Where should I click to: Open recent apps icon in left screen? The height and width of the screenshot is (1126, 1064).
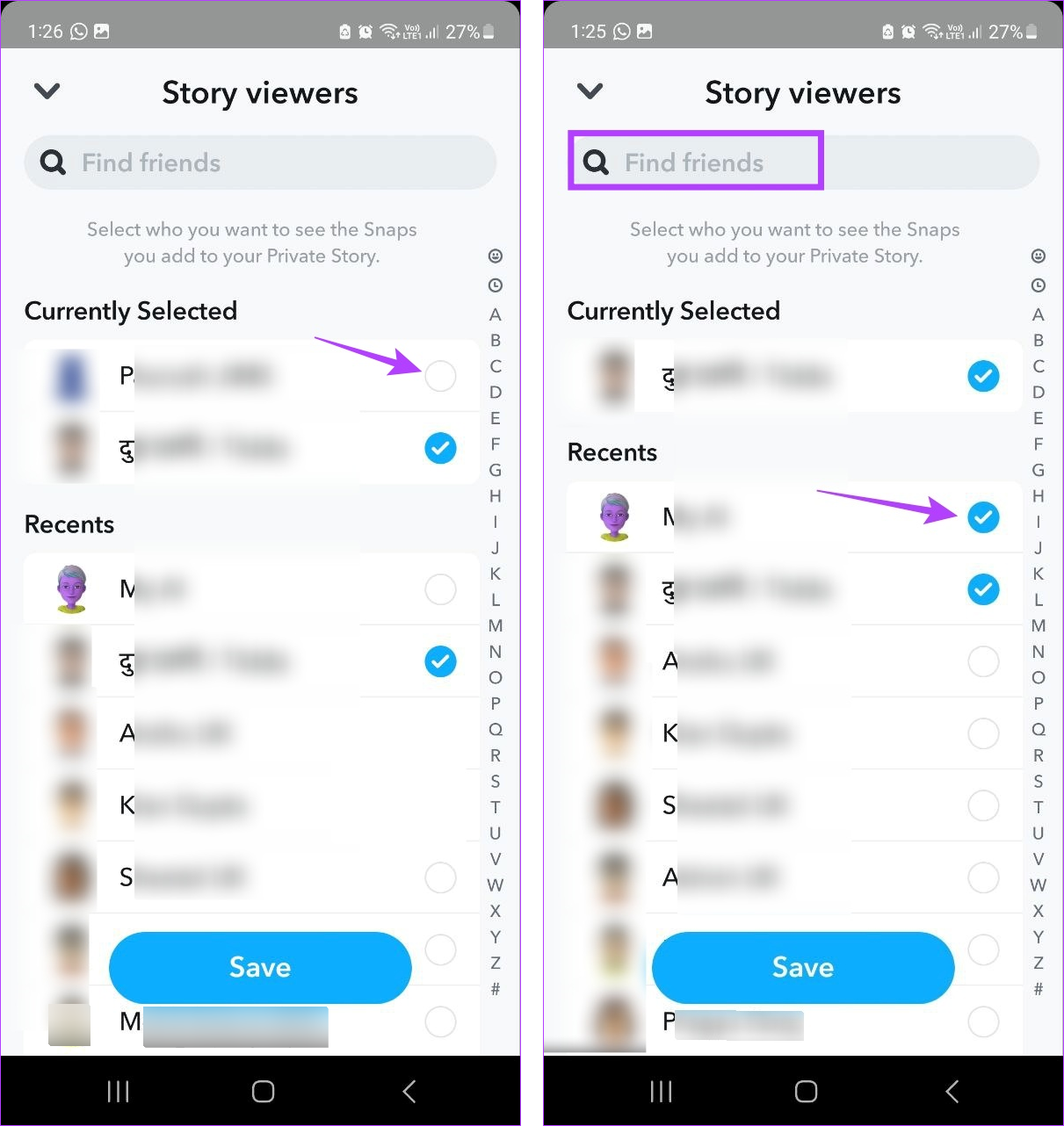click(x=118, y=1091)
